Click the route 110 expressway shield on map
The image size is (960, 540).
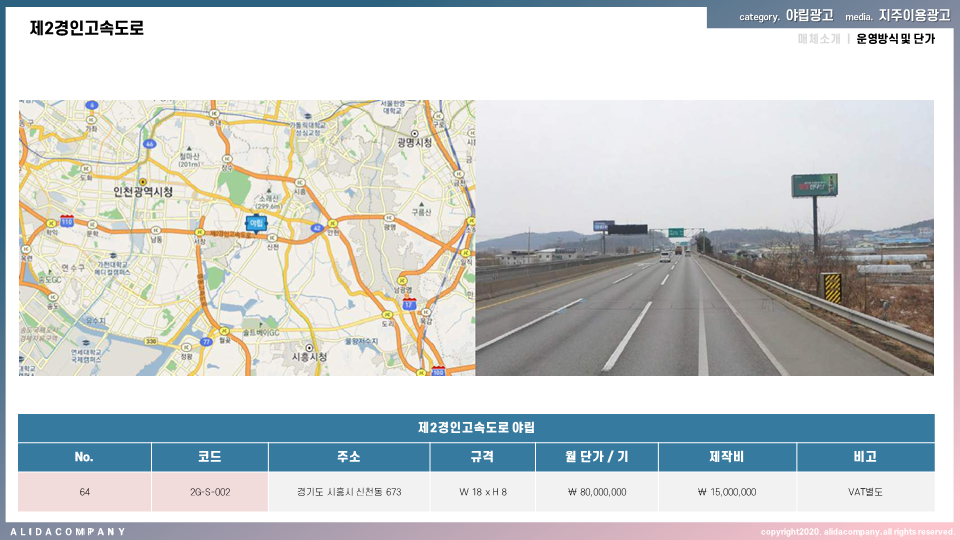(x=67, y=220)
